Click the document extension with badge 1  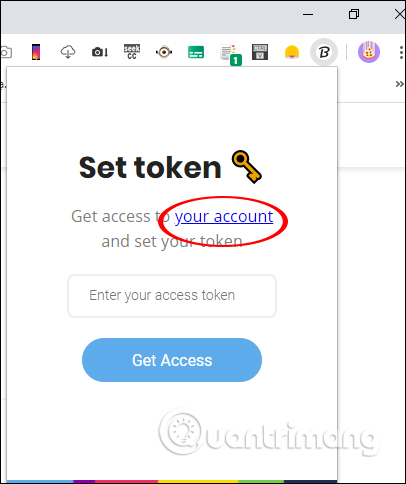(x=230, y=54)
